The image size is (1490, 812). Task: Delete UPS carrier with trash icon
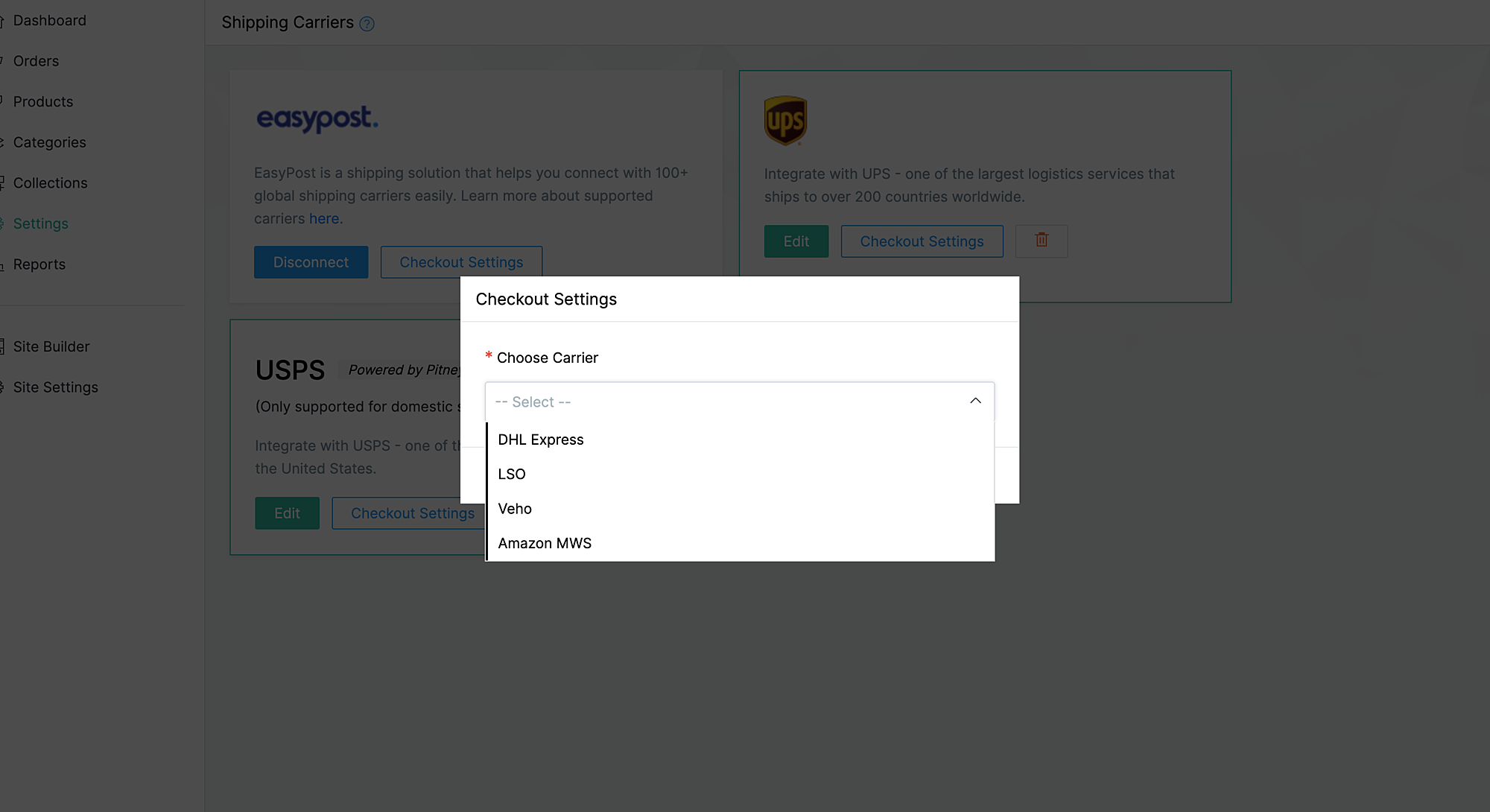coord(1042,241)
